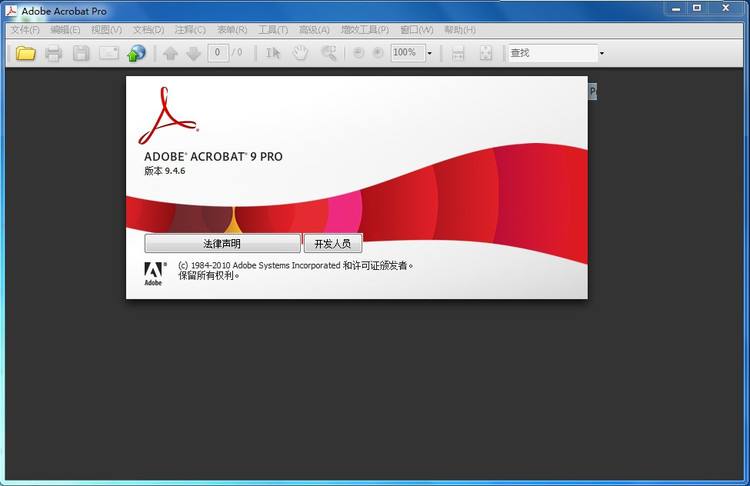Click the Adobe logo in about dialog
Viewport: 750px width, 486px height.
[155, 274]
